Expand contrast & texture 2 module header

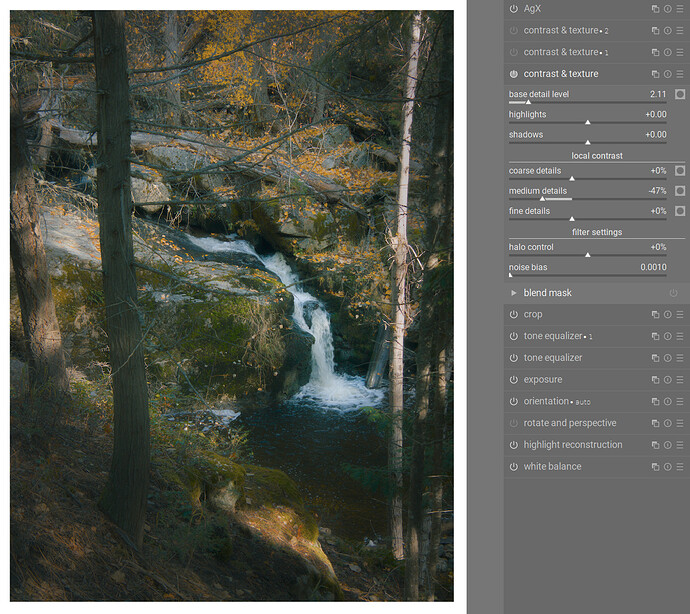566,30
